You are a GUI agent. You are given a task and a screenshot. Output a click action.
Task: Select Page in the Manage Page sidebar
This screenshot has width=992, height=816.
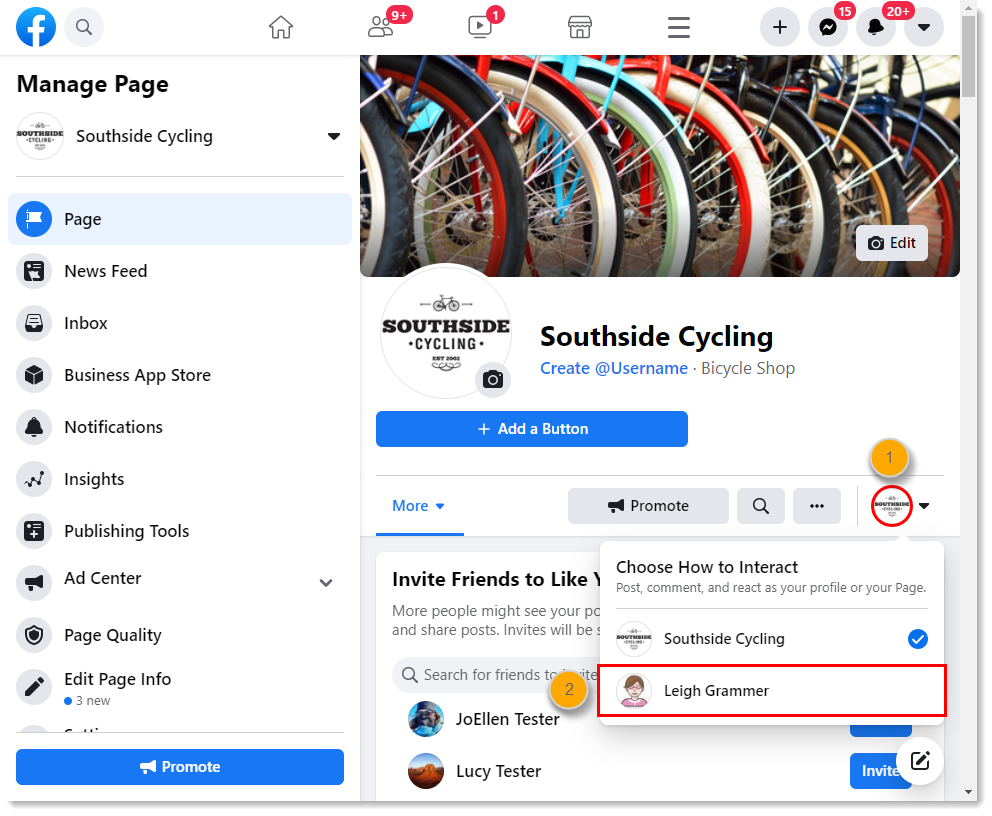(180, 219)
